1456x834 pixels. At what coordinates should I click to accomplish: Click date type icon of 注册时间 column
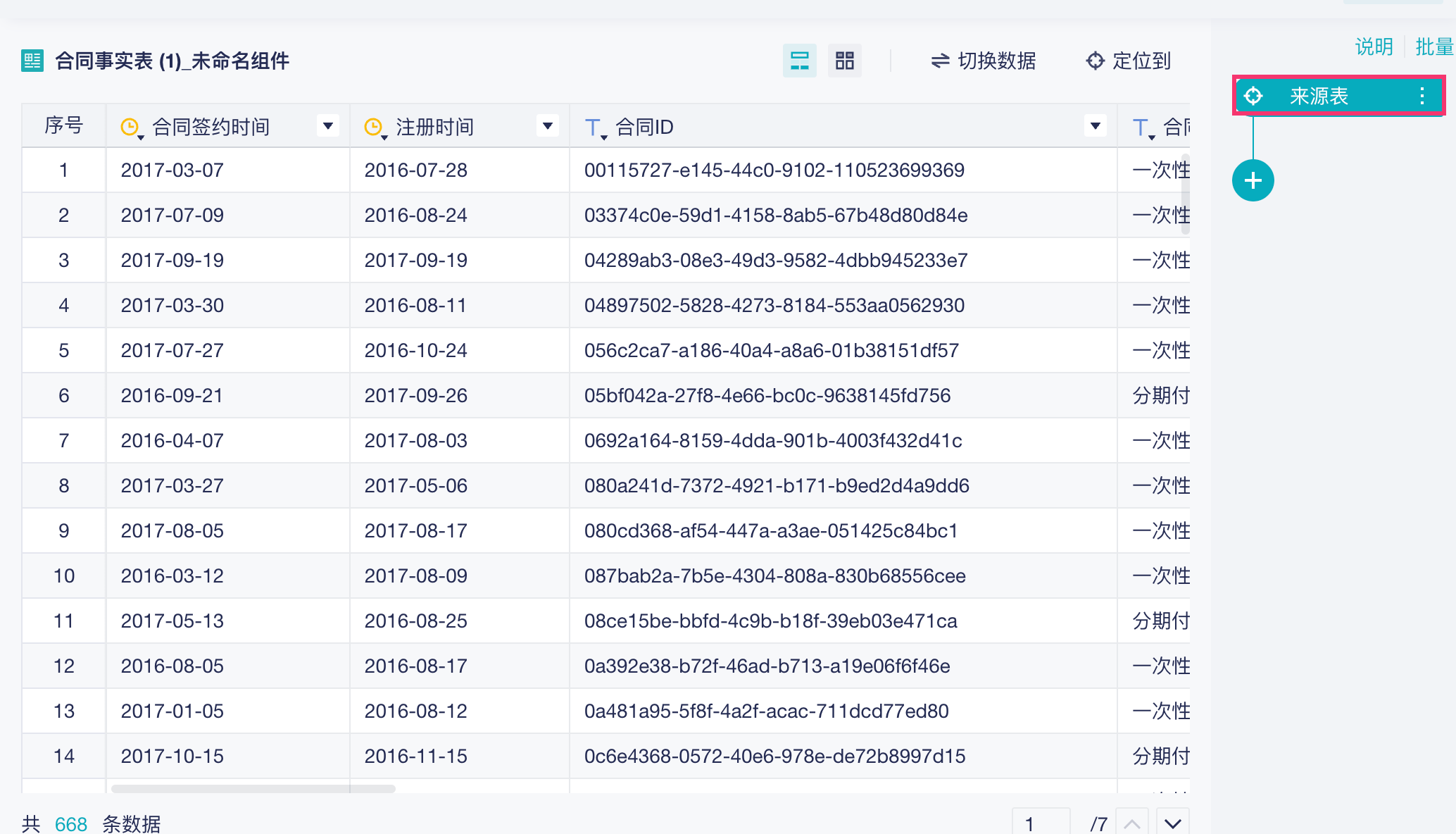pyautogui.click(x=374, y=127)
